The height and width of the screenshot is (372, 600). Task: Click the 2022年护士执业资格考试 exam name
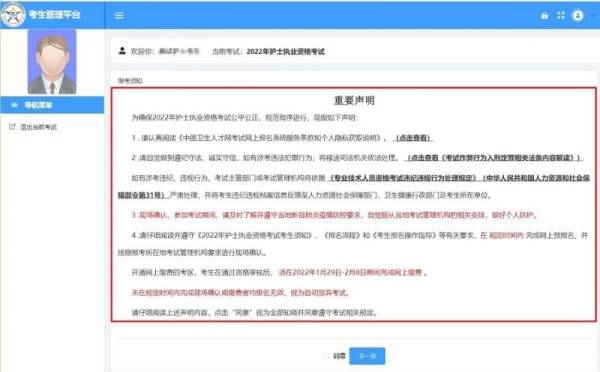coord(285,52)
